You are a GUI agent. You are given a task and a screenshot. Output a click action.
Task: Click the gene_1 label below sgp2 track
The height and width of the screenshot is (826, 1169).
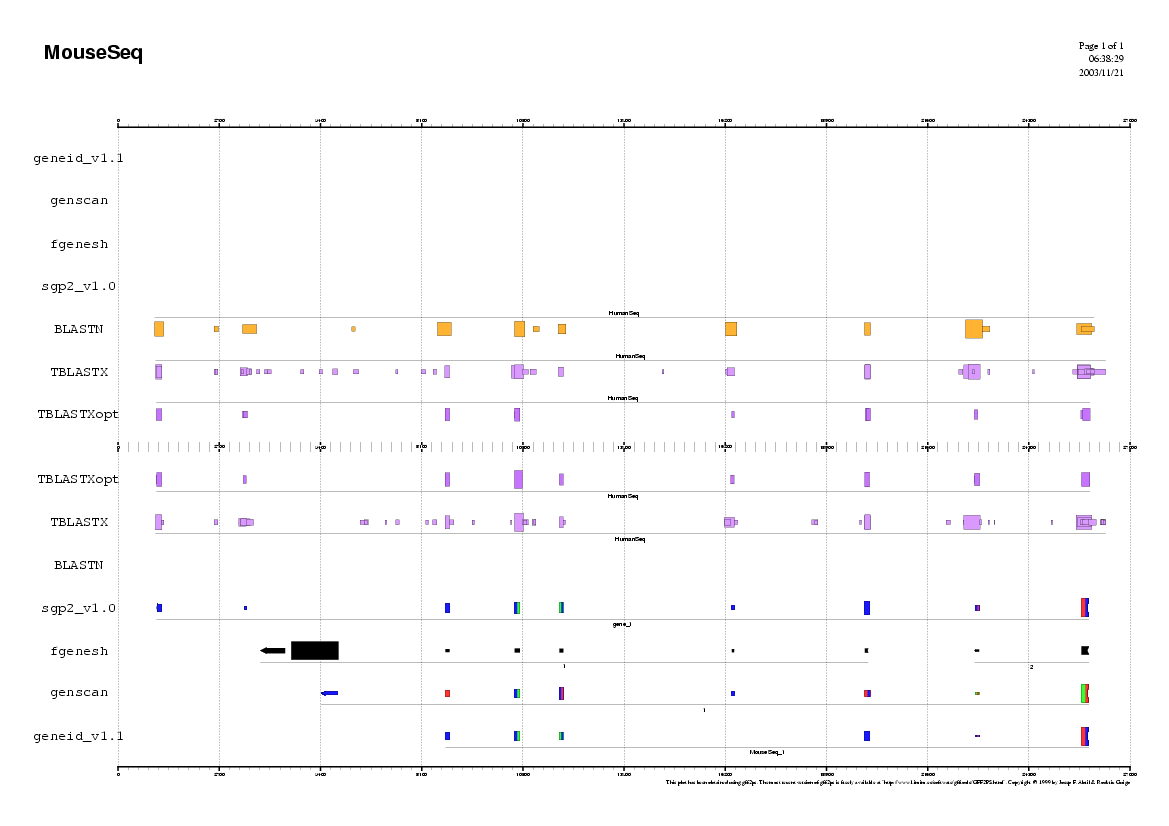point(621,624)
